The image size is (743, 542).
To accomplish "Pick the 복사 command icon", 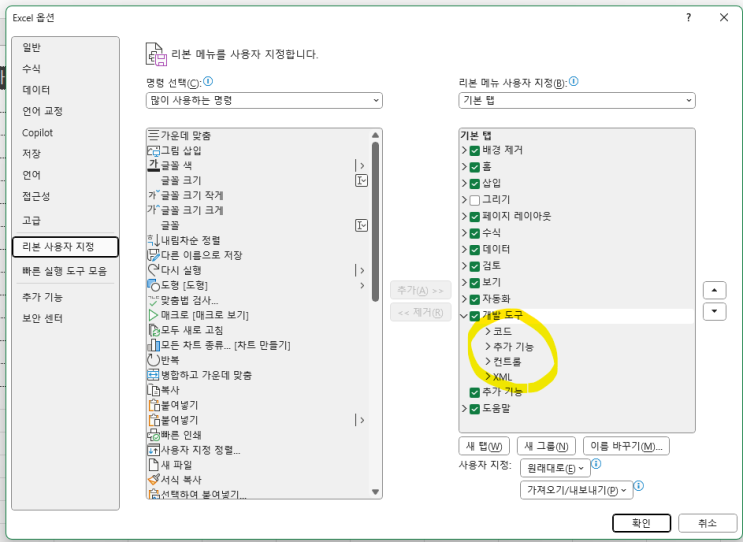I will point(154,390).
